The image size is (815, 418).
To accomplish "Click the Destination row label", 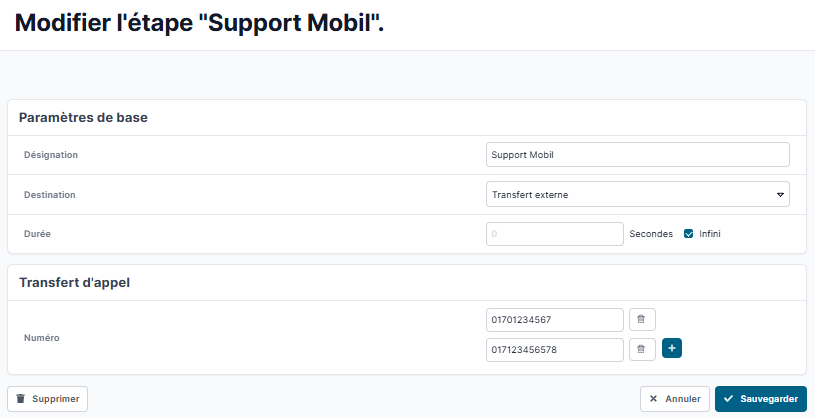I will [49, 195].
